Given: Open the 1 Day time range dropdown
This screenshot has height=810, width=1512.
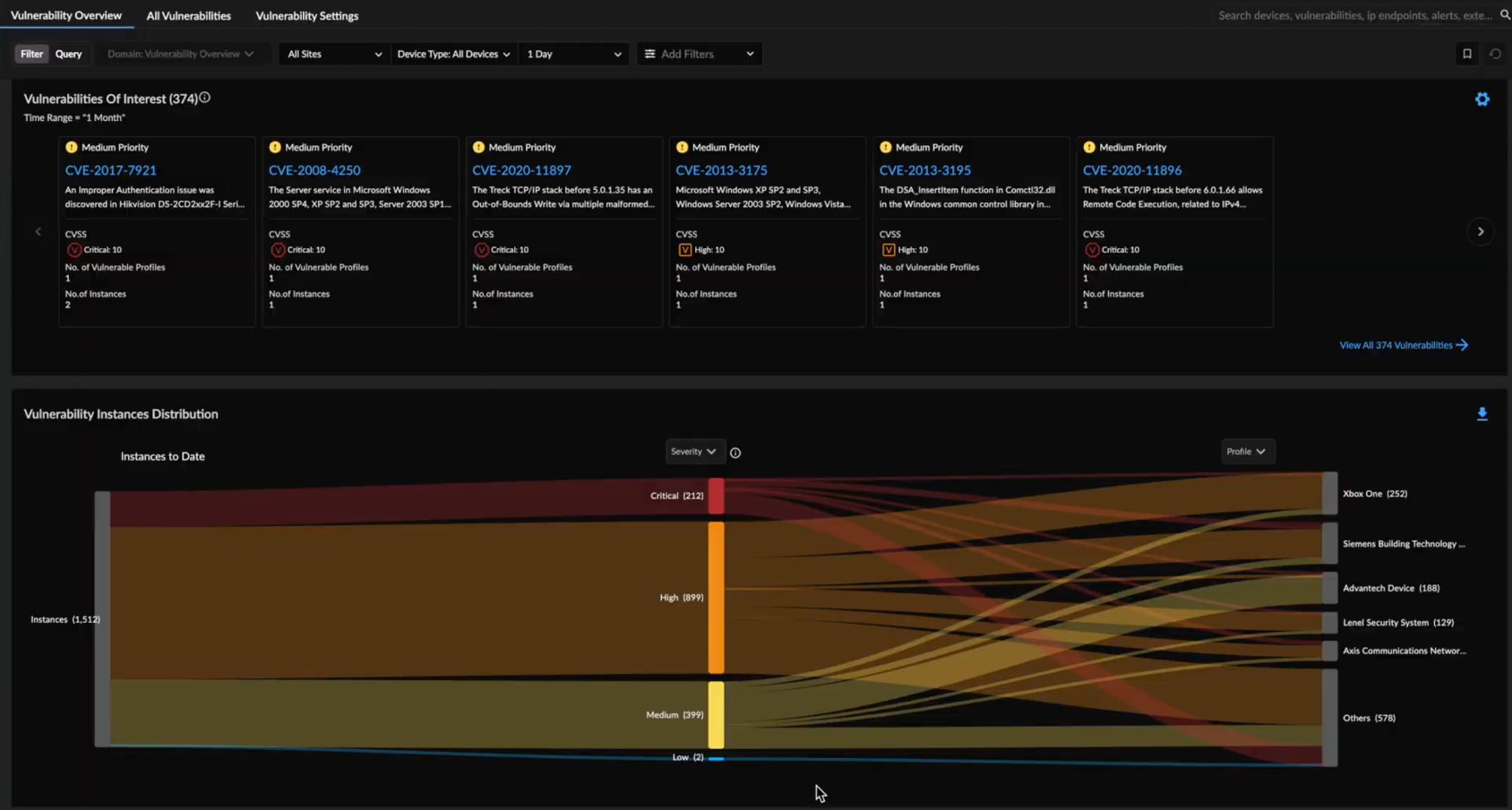Looking at the screenshot, I should 573,54.
